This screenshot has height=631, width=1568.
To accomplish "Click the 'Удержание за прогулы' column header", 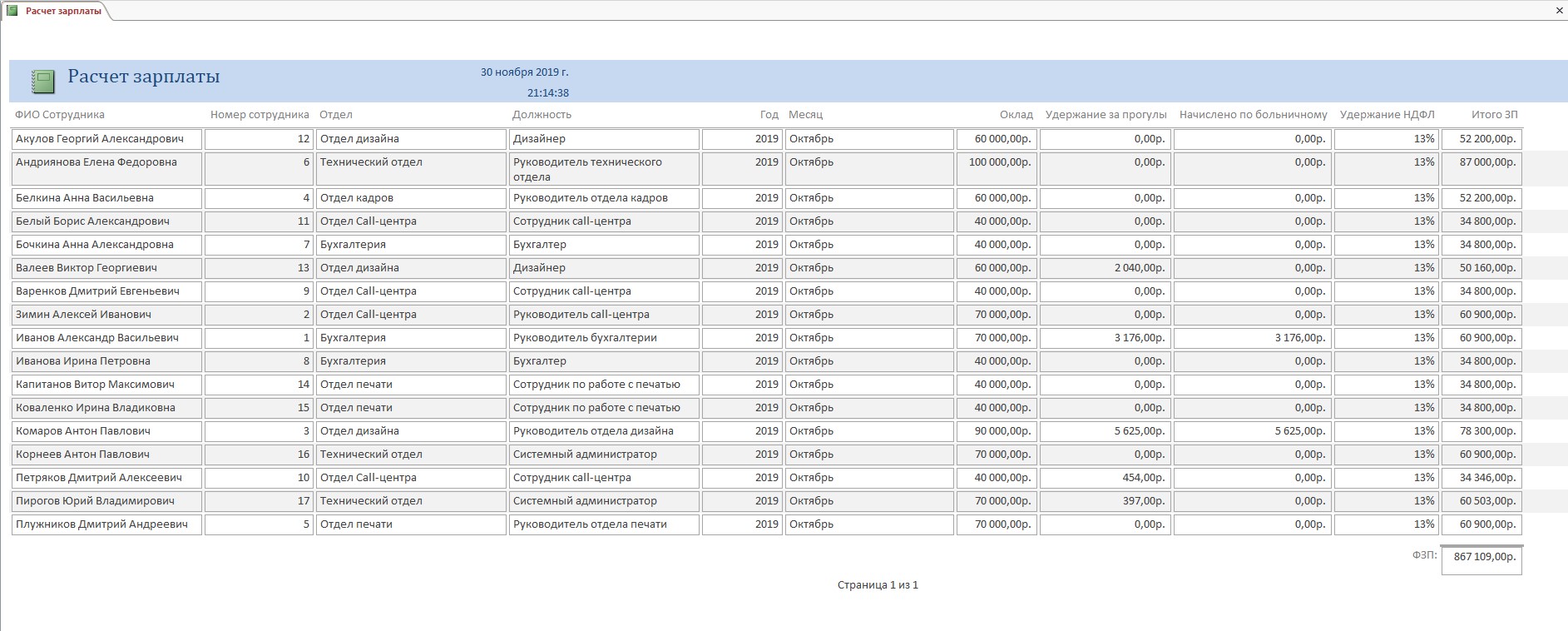I will (x=1106, y=115).
